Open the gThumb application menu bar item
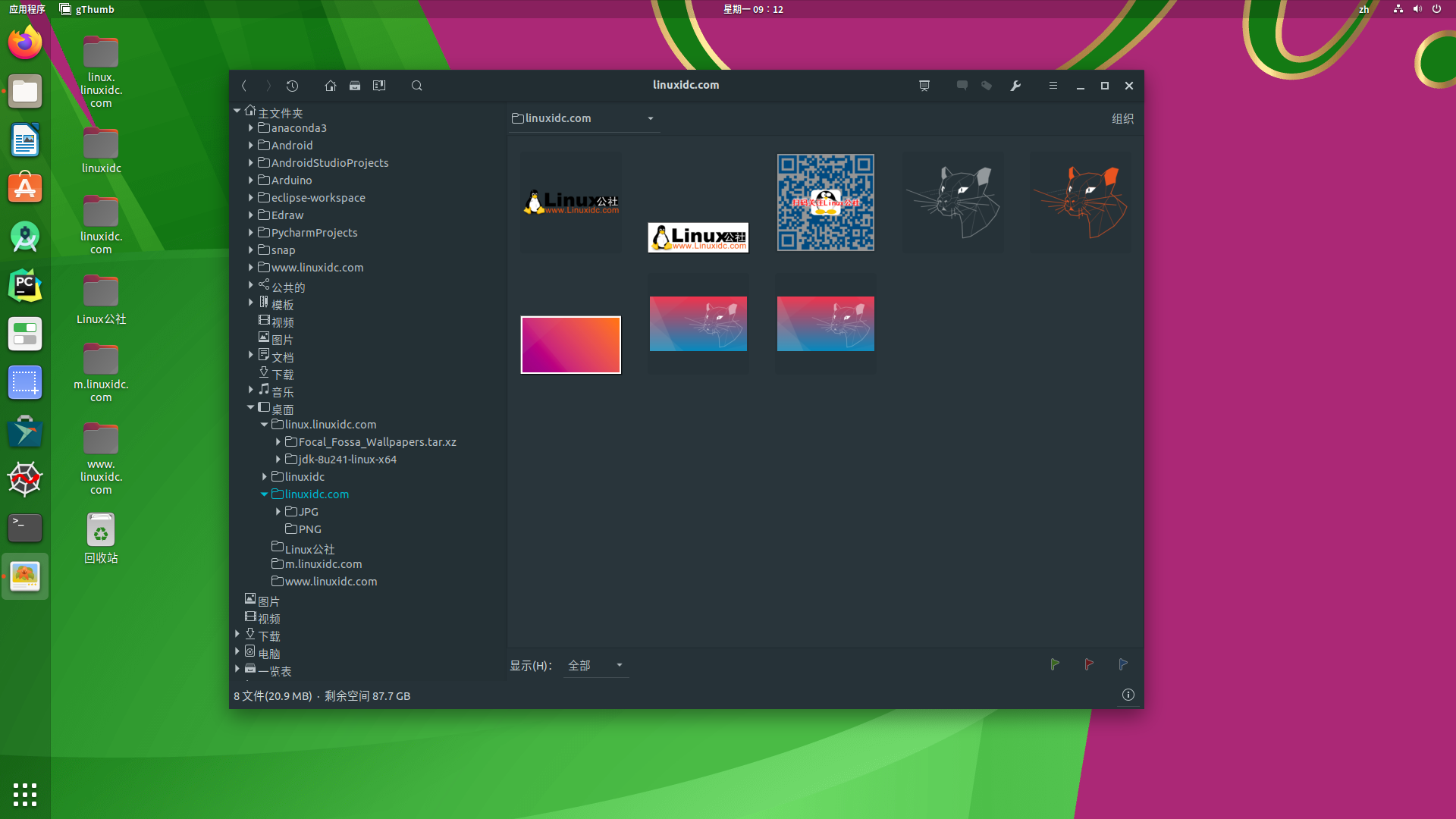 tap(86, 9)
